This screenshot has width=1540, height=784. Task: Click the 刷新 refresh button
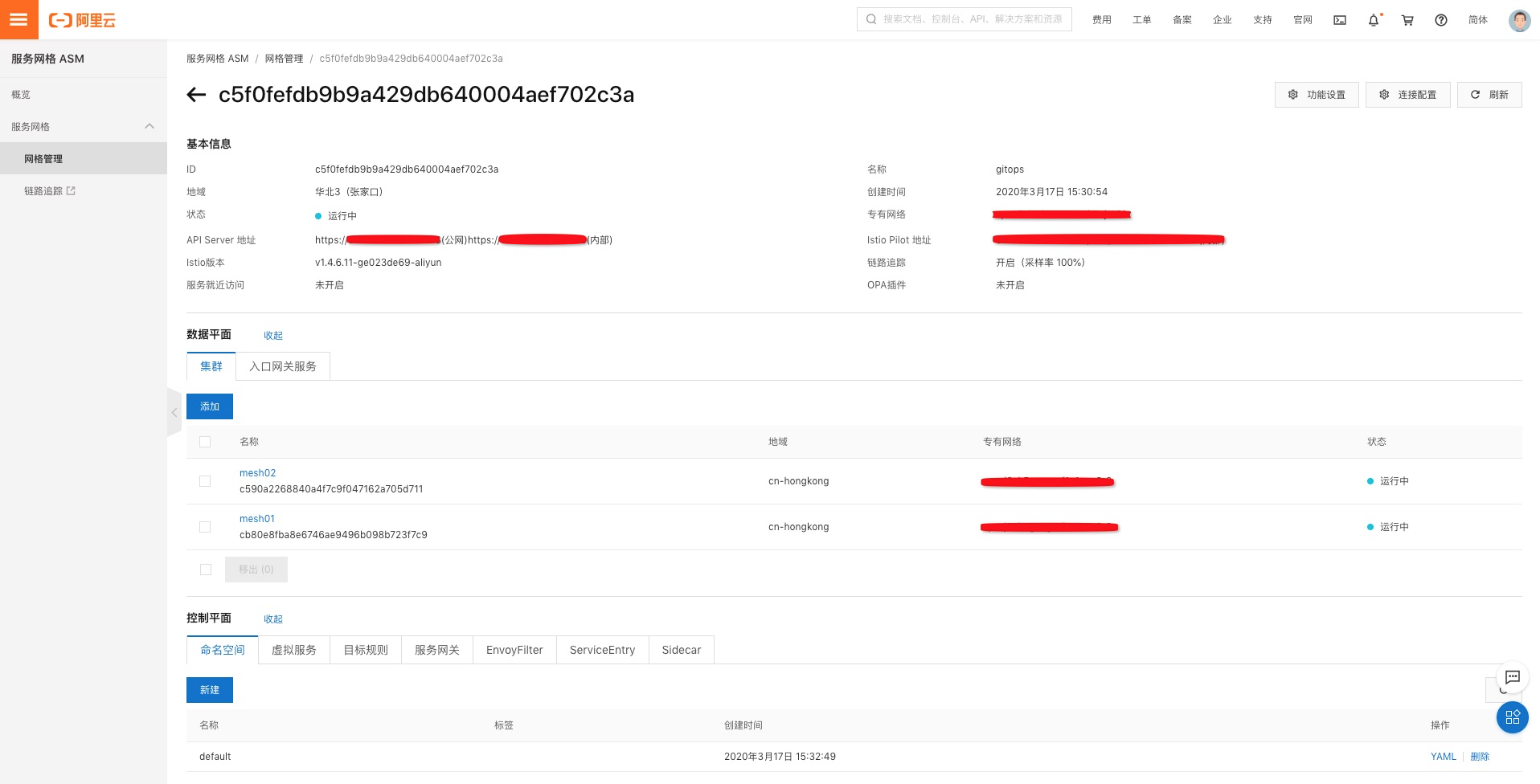click(1489, 95)
